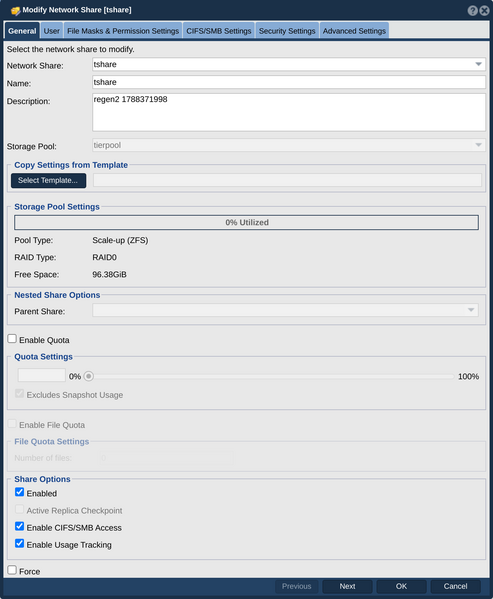493x599 pixels.
Task: Click the 100% quota slider label
Action: click(468, 377)
